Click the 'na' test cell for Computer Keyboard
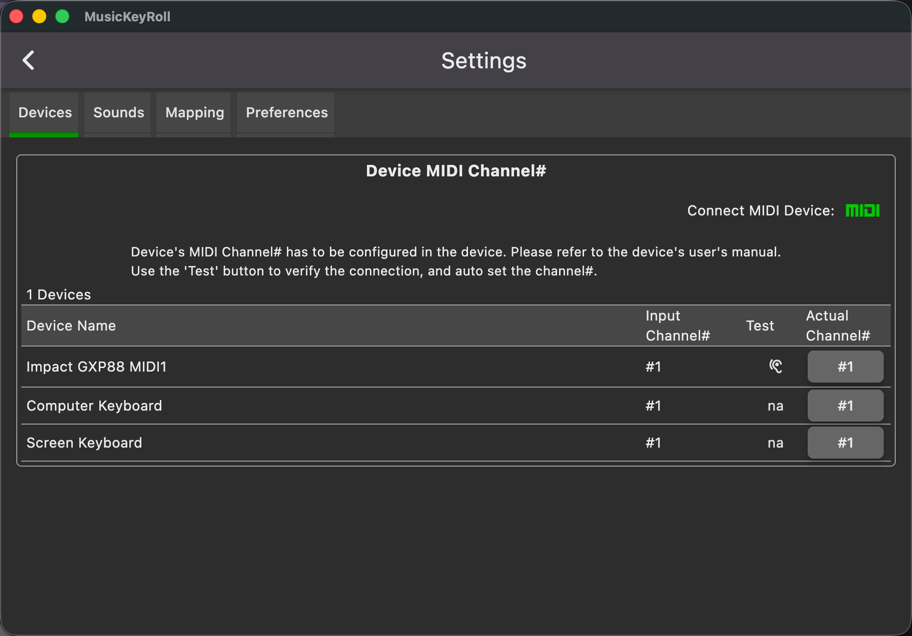This screenshot has height=636, width=912. click(x=775, y=406)
